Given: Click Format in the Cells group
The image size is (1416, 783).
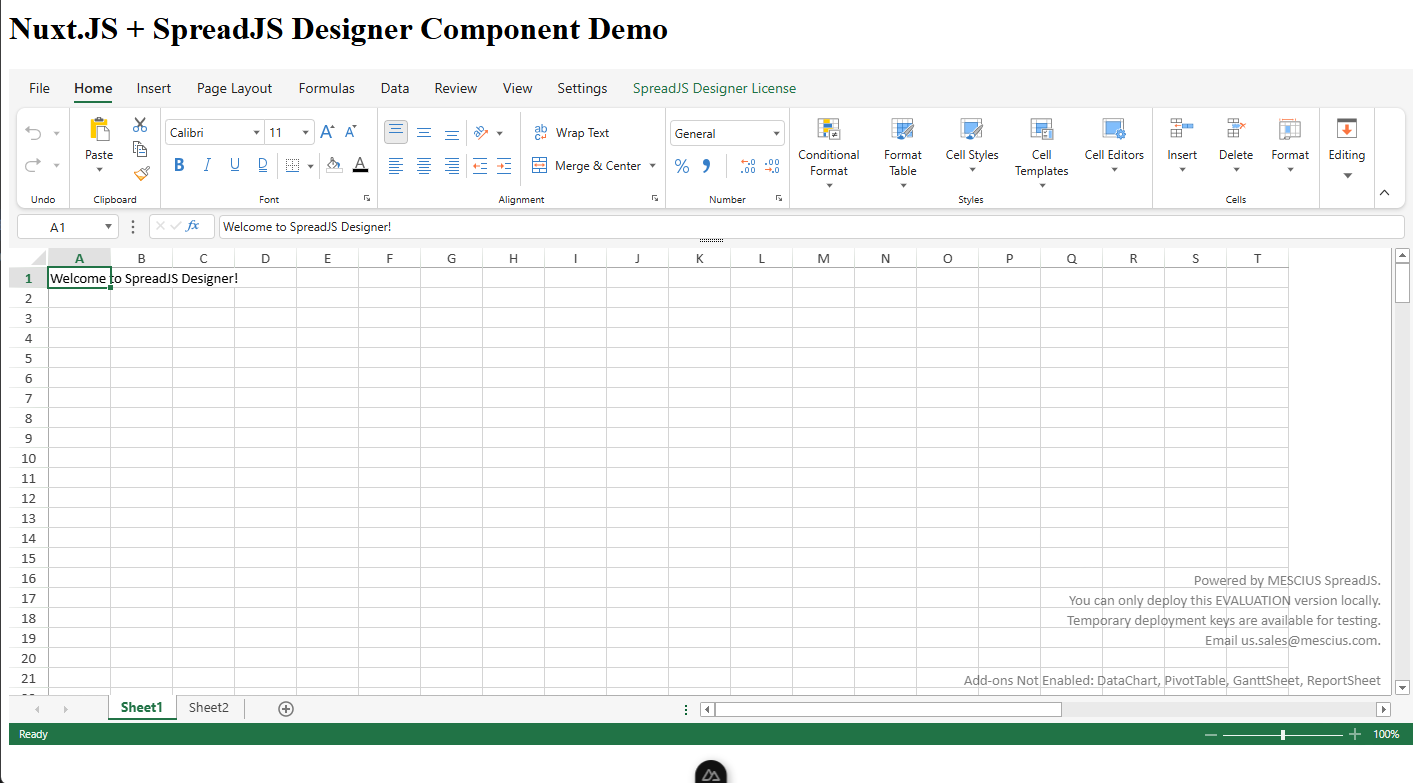Looking at the screenshot, I should [1290, 146].
